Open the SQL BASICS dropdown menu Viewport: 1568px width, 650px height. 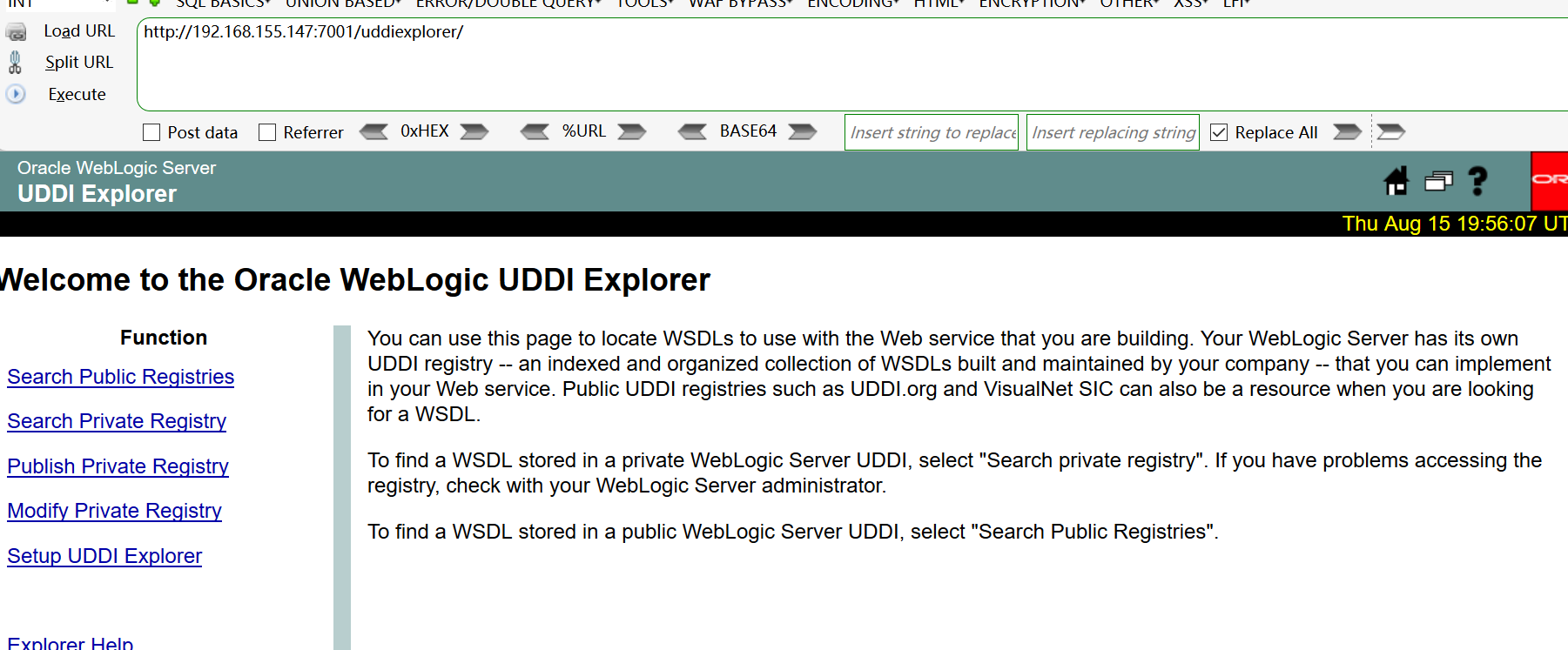coord(224,4)
